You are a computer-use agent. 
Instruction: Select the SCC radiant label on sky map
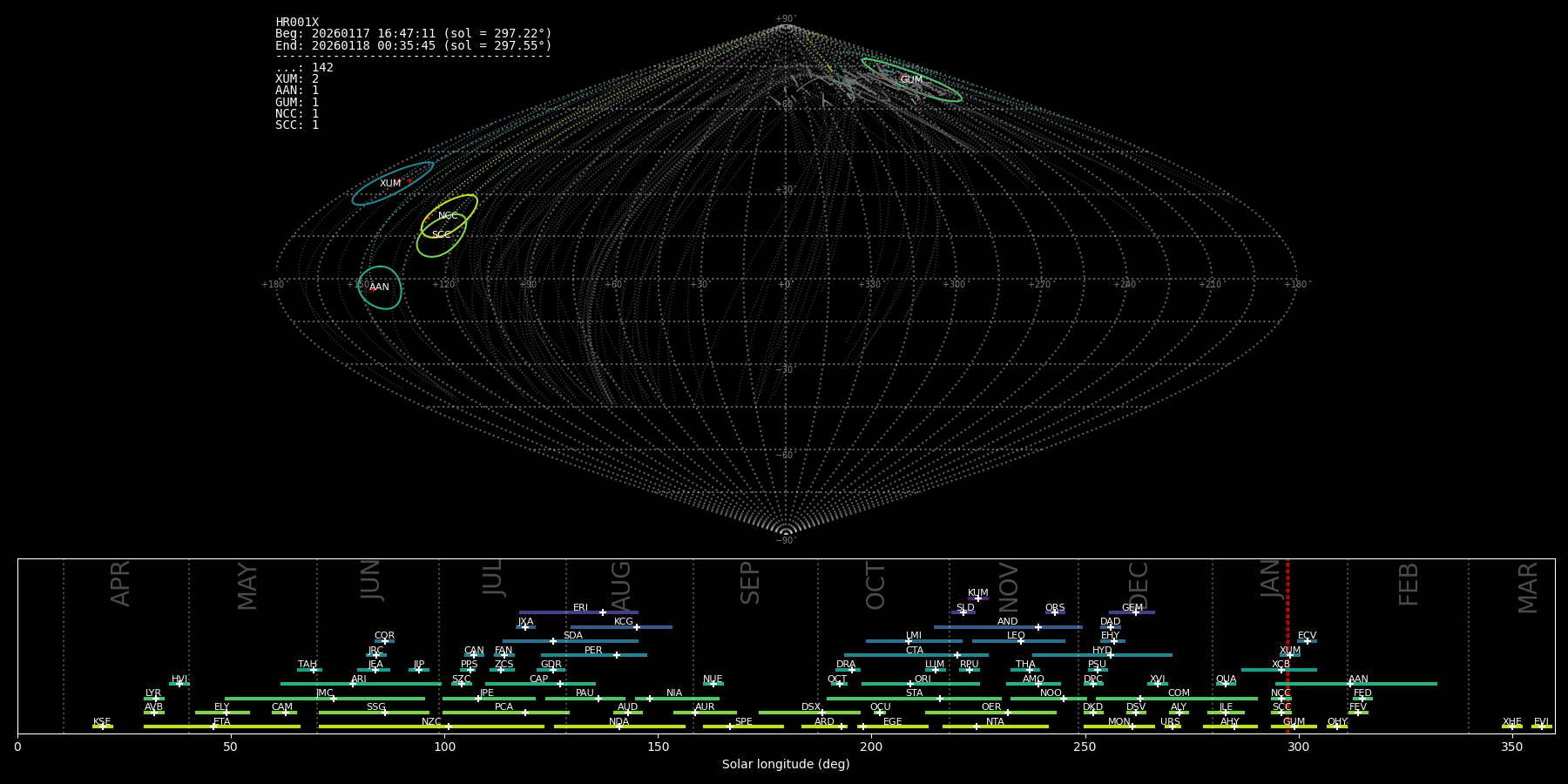coord(442,235)
